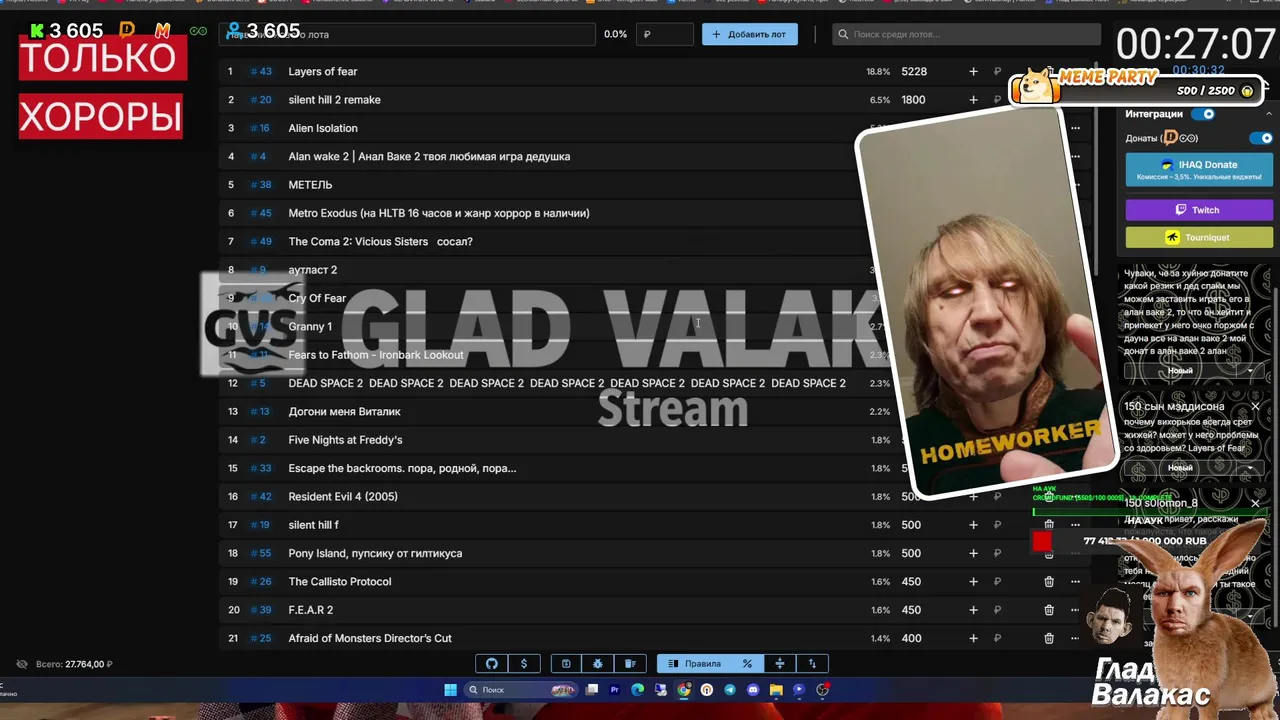The image size is (1280, 720).
Task: Select lot name Five Nights at Freddy's
Action: [345, 440]
